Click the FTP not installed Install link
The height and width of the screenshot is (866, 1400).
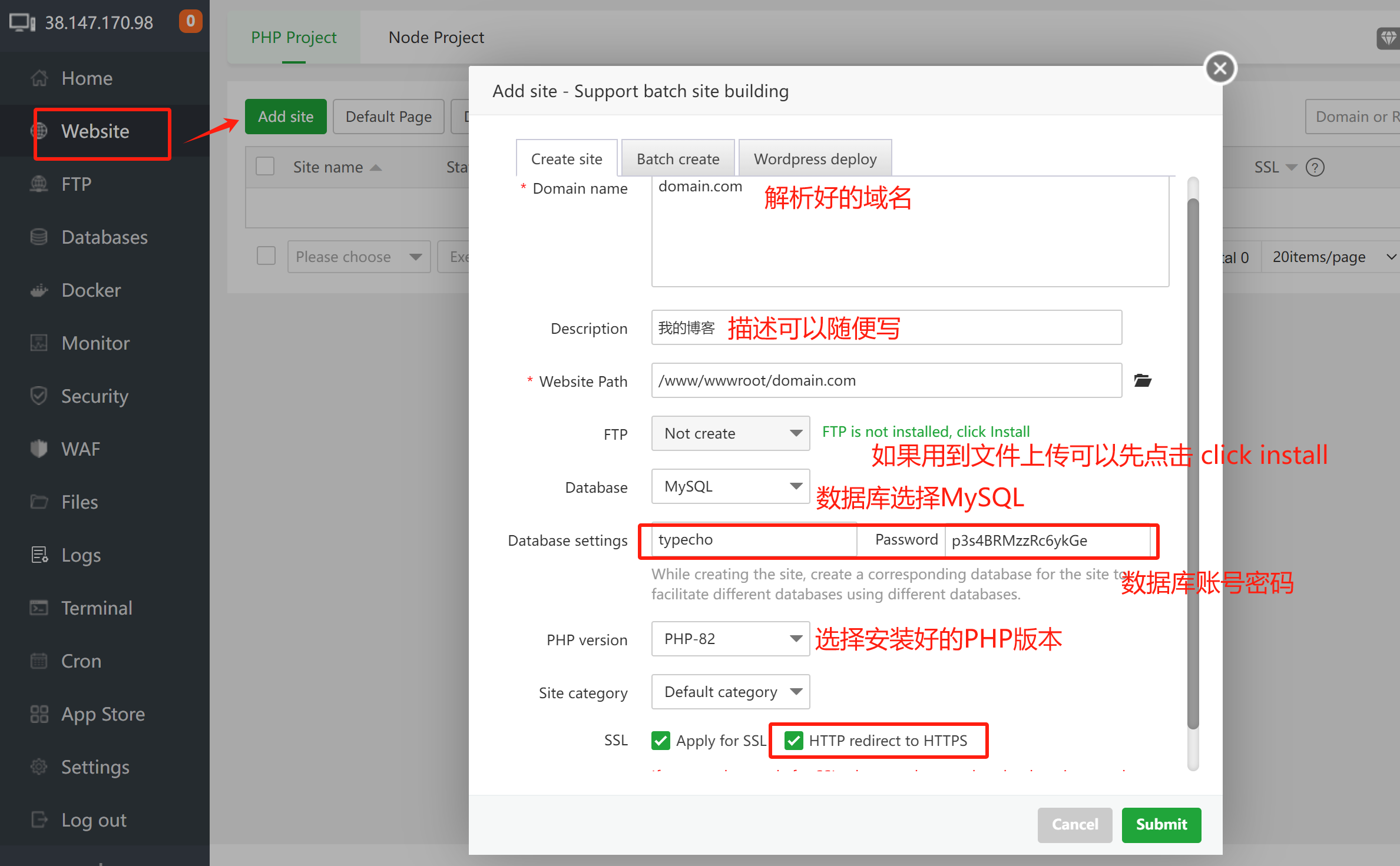click(x=926, y=432)
